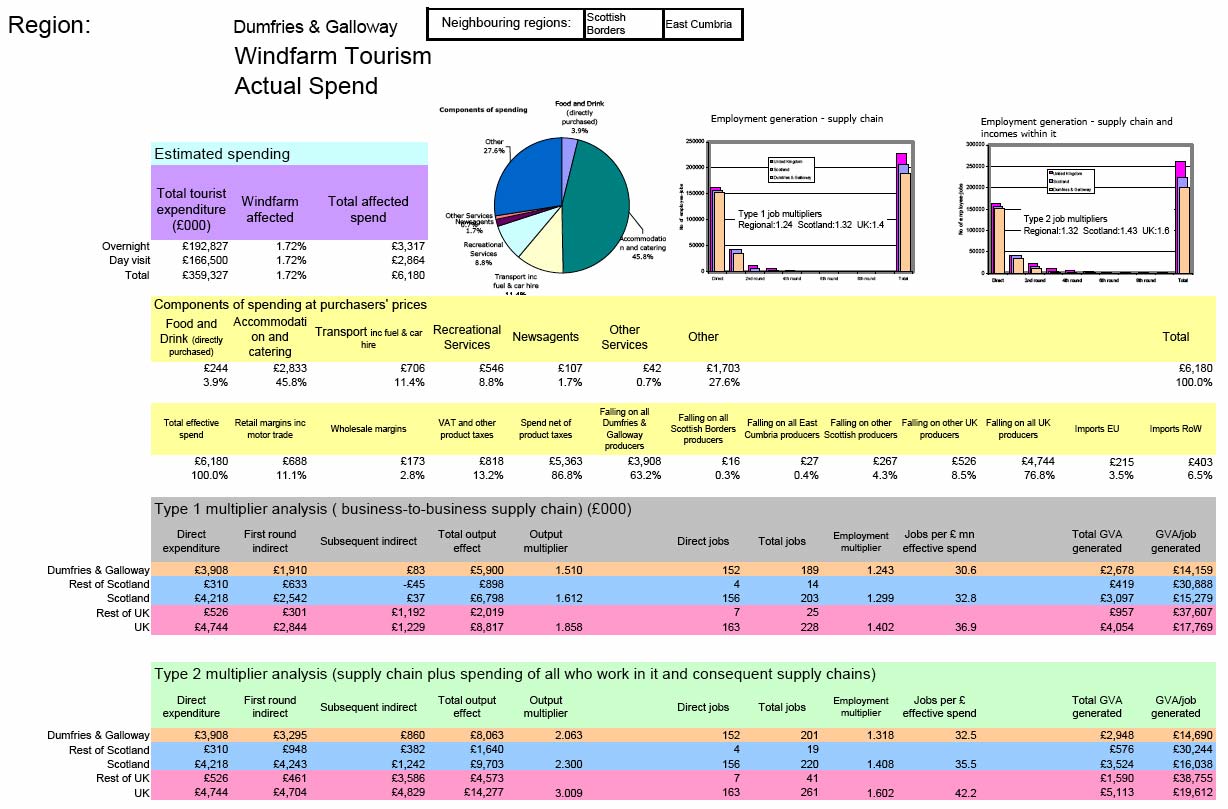Click the Retail margins inc motor trade header
The image size is (1228, 809).
click(x=270, y=429)
